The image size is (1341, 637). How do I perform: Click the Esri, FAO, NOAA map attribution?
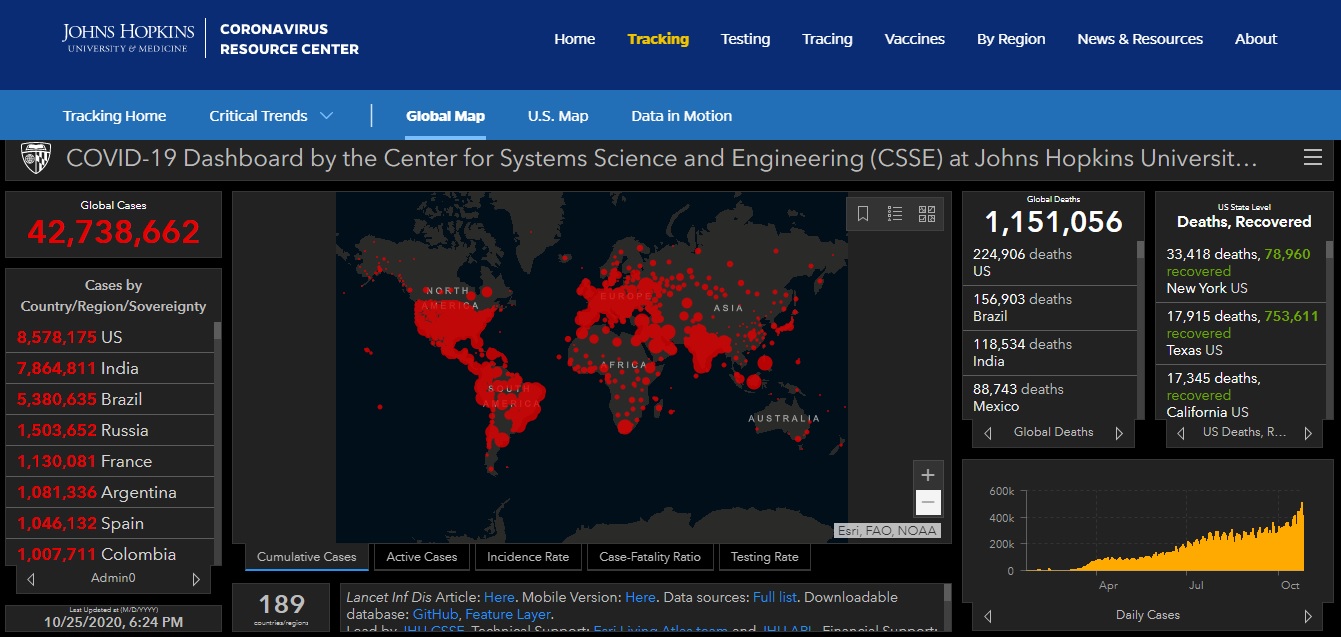pos(888,531)
